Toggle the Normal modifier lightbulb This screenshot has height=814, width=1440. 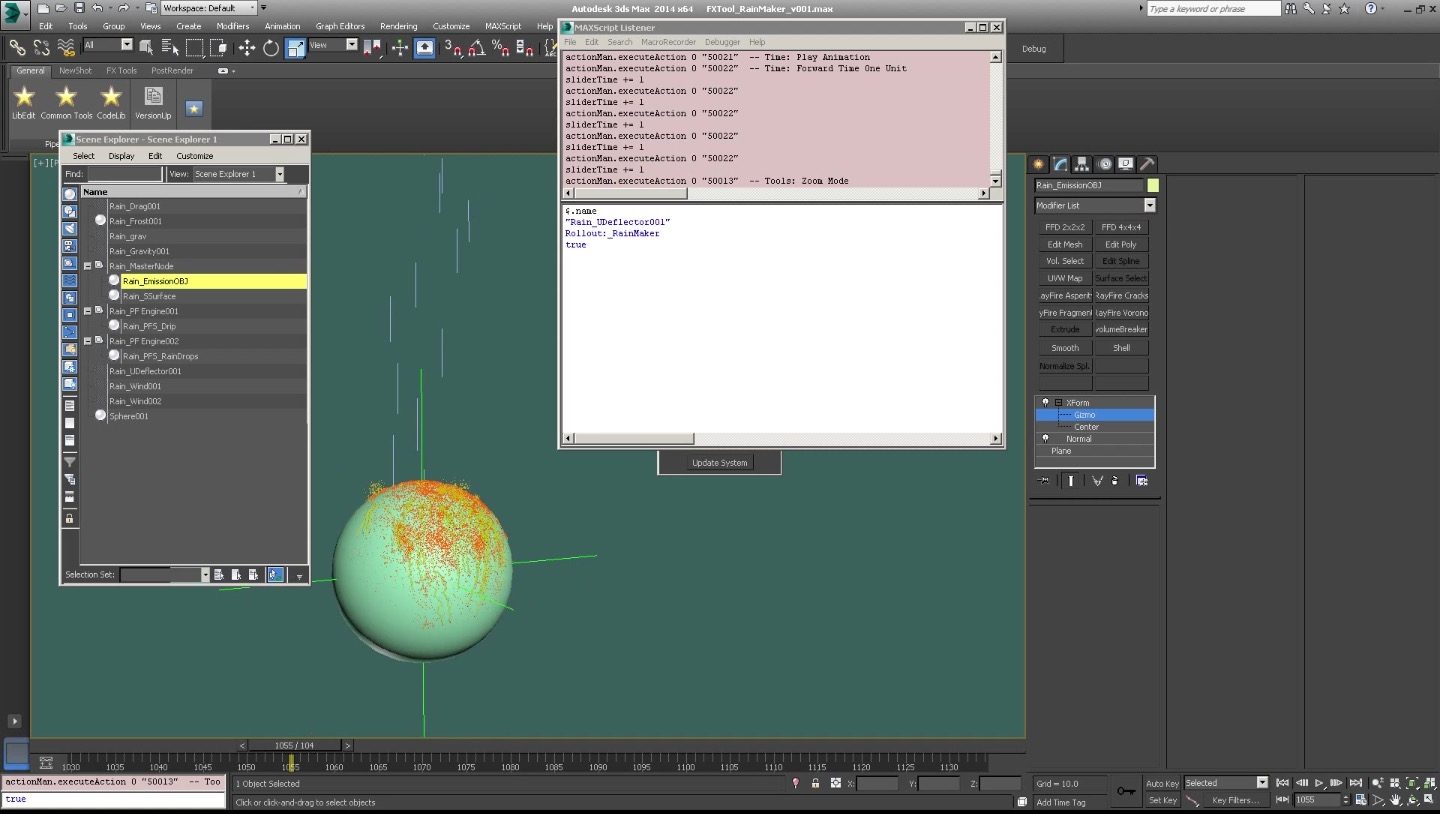point(1045,438)
